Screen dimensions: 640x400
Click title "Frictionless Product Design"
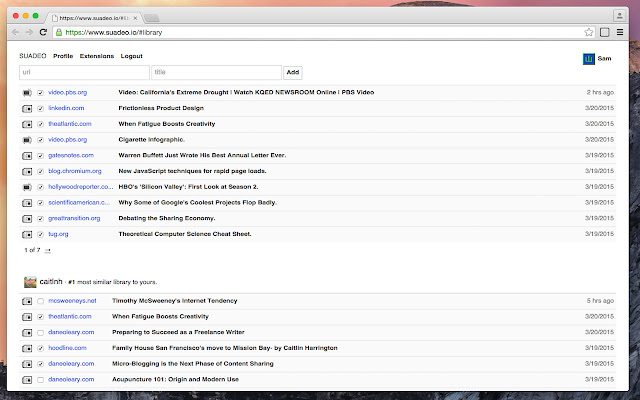(161, 108)
